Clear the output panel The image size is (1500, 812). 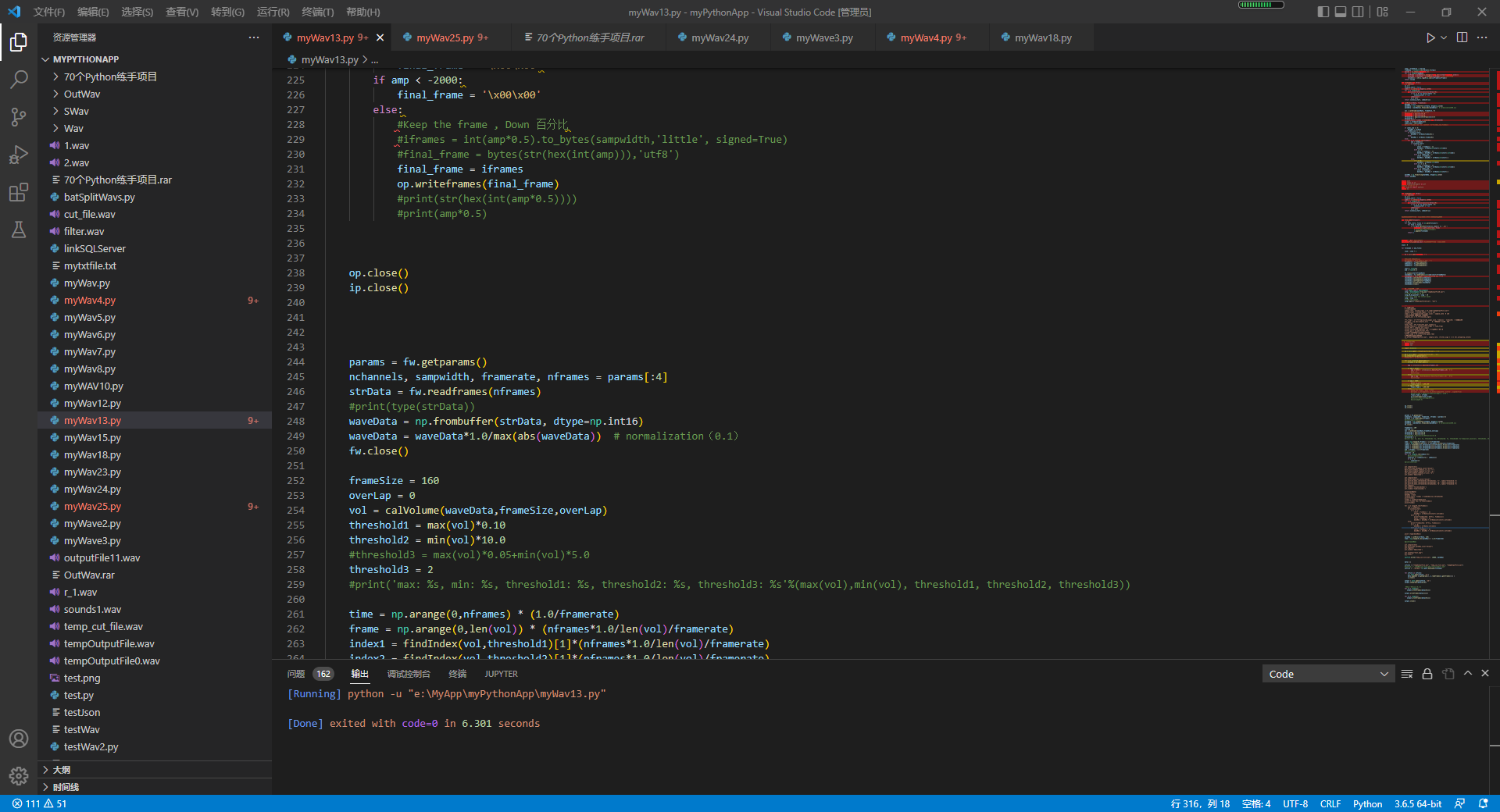point(1406,674)
